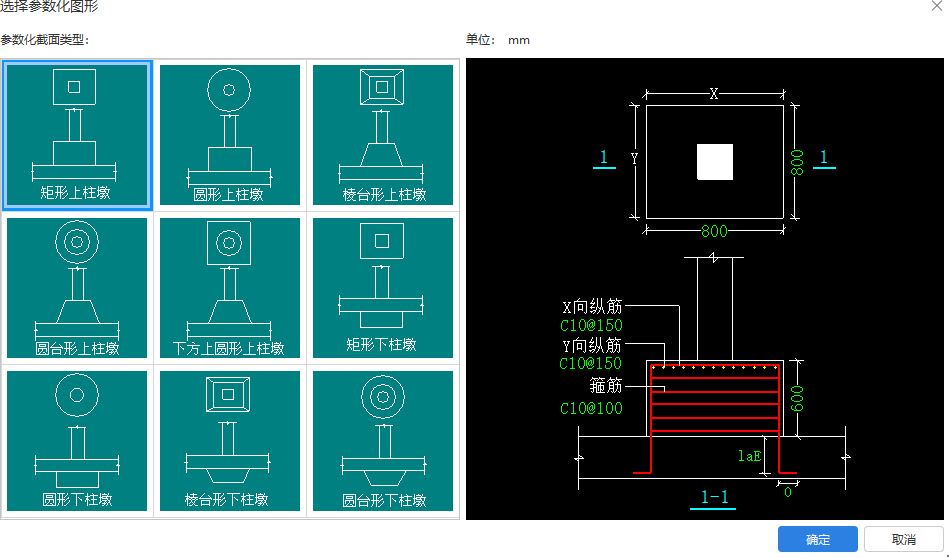
Task: Click the white column square in plan view
Action: [x=715, y=162]
